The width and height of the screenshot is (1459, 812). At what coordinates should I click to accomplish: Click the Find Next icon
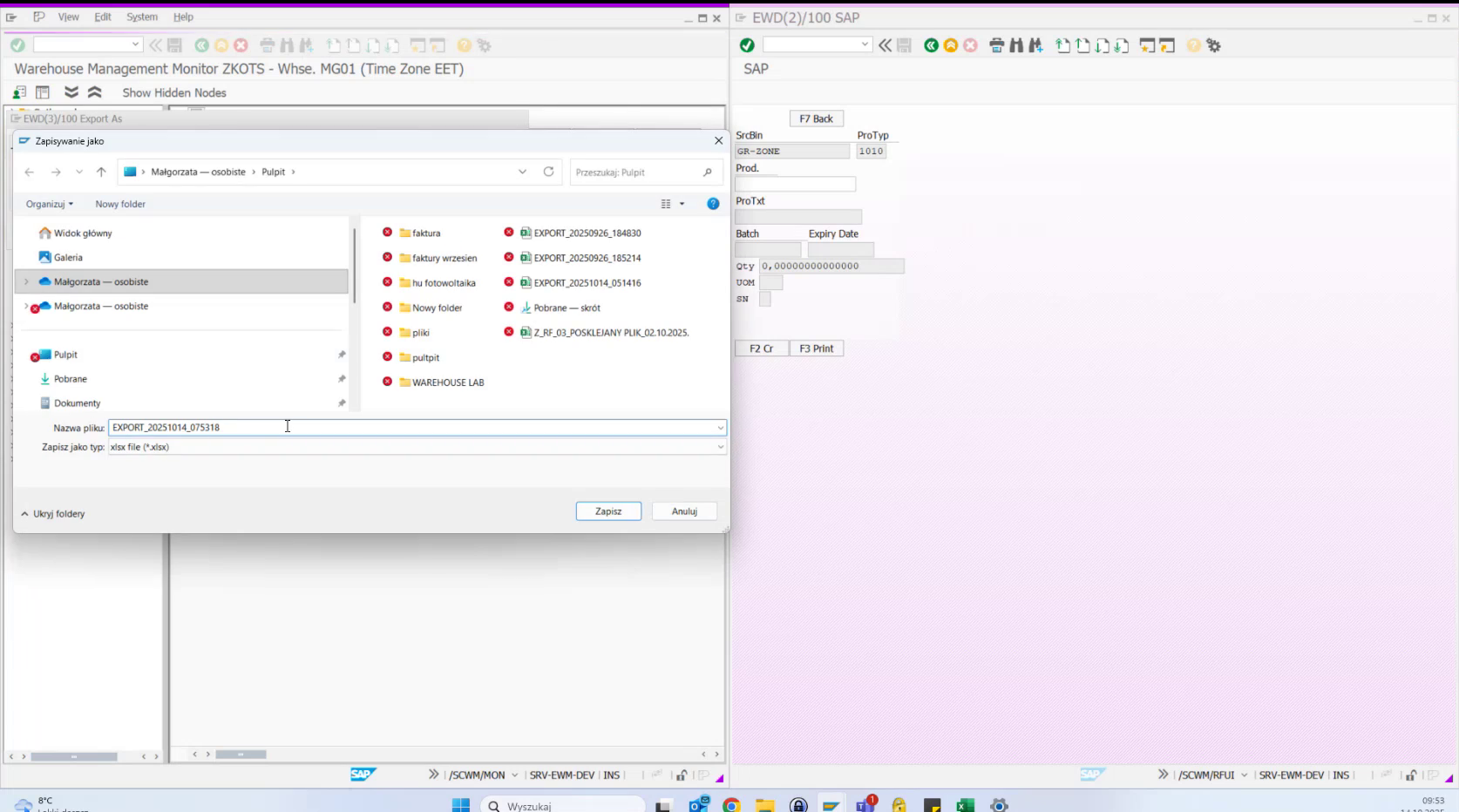(1035, 45)
